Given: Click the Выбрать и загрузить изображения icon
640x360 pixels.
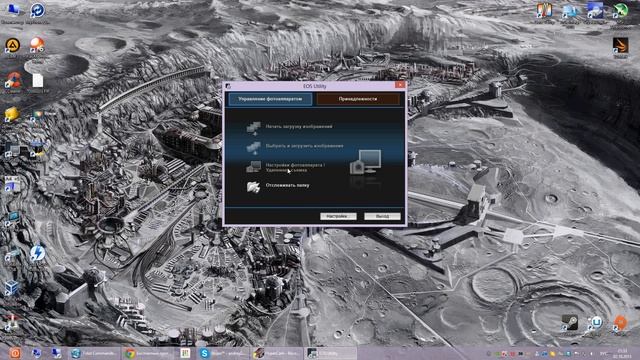Looking at the screenshot, I should coord(253,147).
